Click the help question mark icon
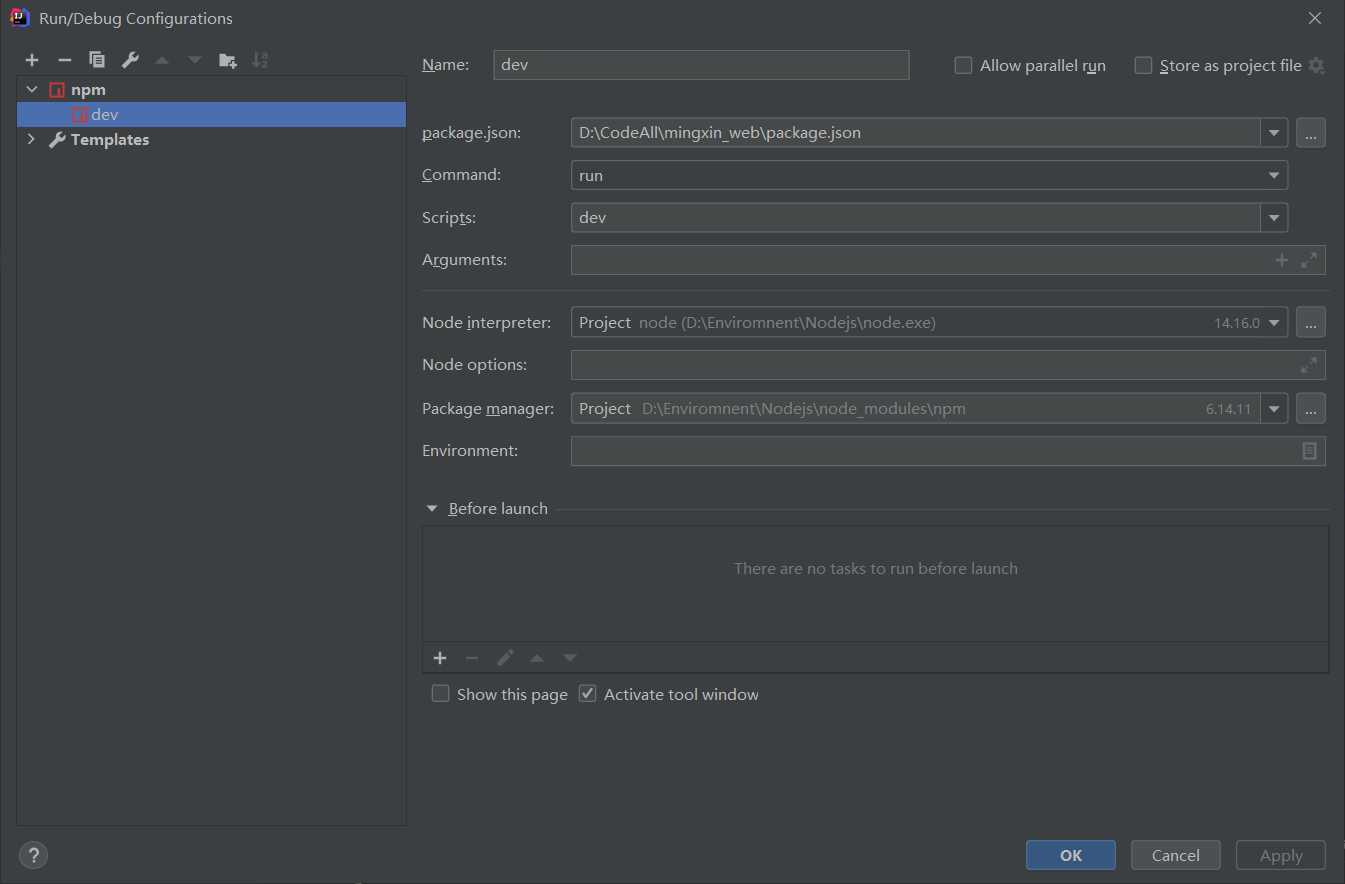The height and width of the screenshot is (884, 1345). 33,855
